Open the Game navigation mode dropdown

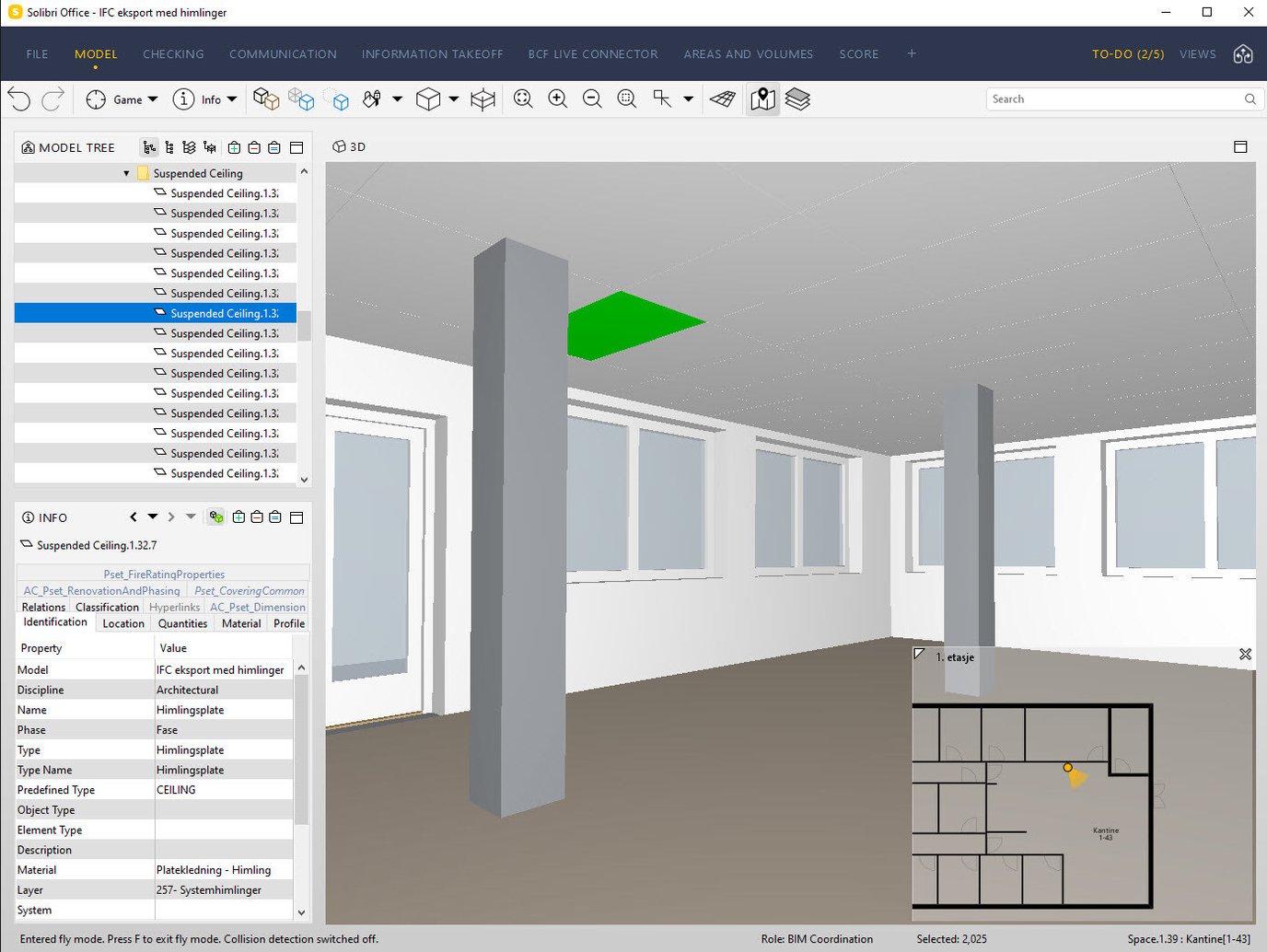tap(153, 99)
